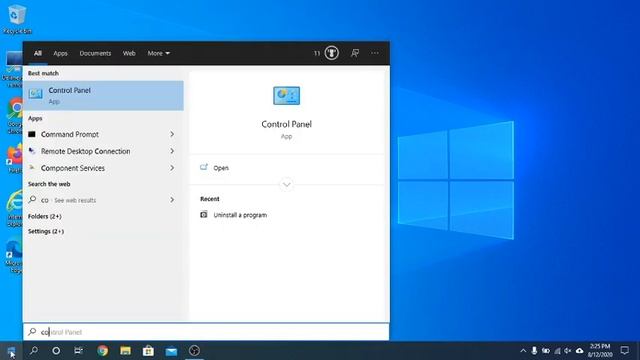The image size is (640, 360).
Task: Expand Command Prompt result arrow
Action: tap(172, 134)
